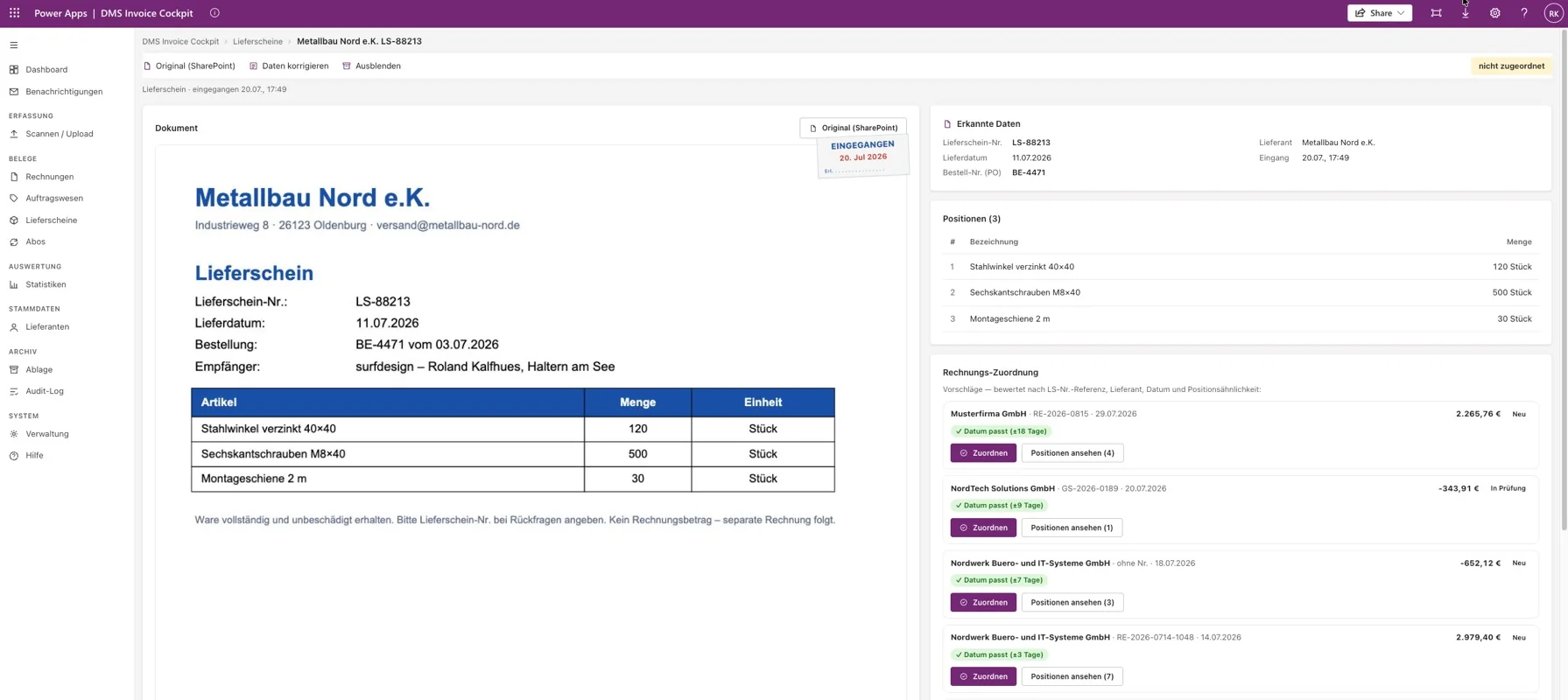Navigate to DMS Invoice Cockpit breadcrumb
This screenshot has width=1568, height=700.
[180, 41]
